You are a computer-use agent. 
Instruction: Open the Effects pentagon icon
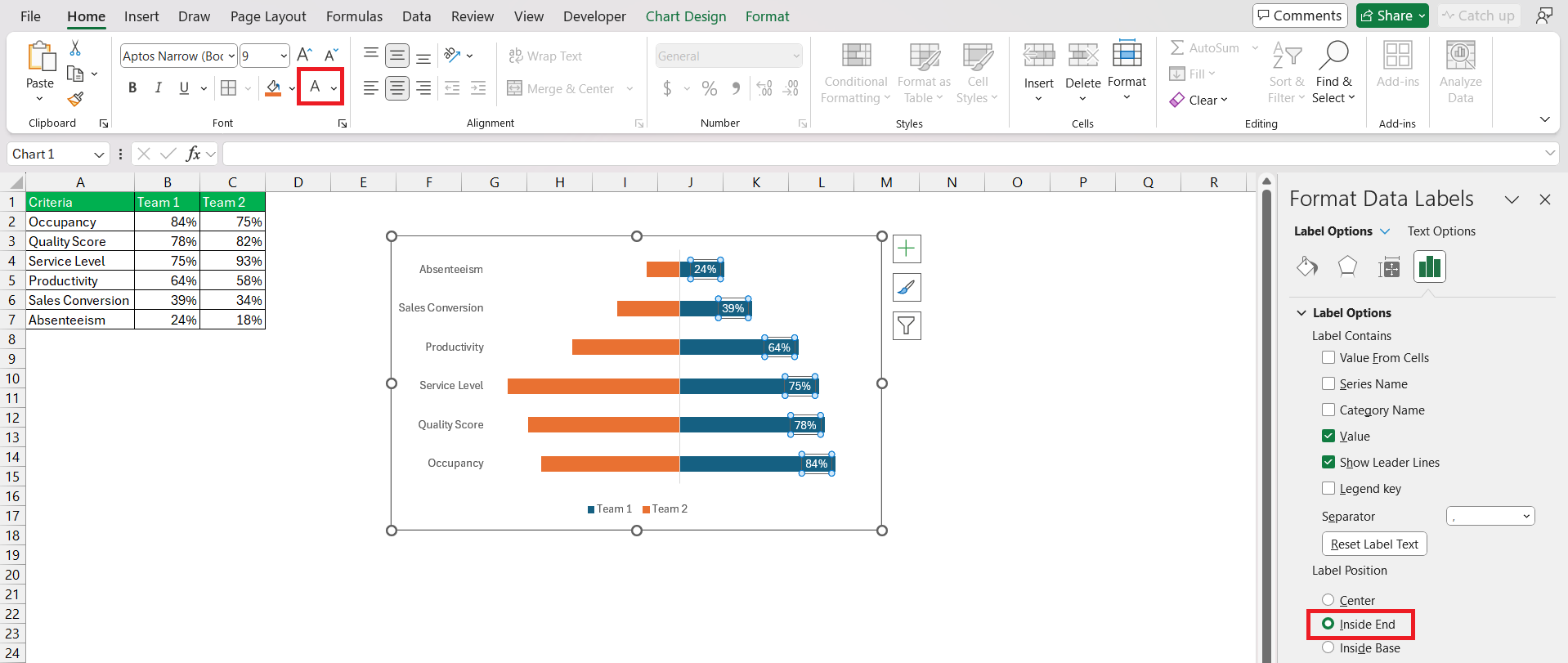[x=1347, y=267]
